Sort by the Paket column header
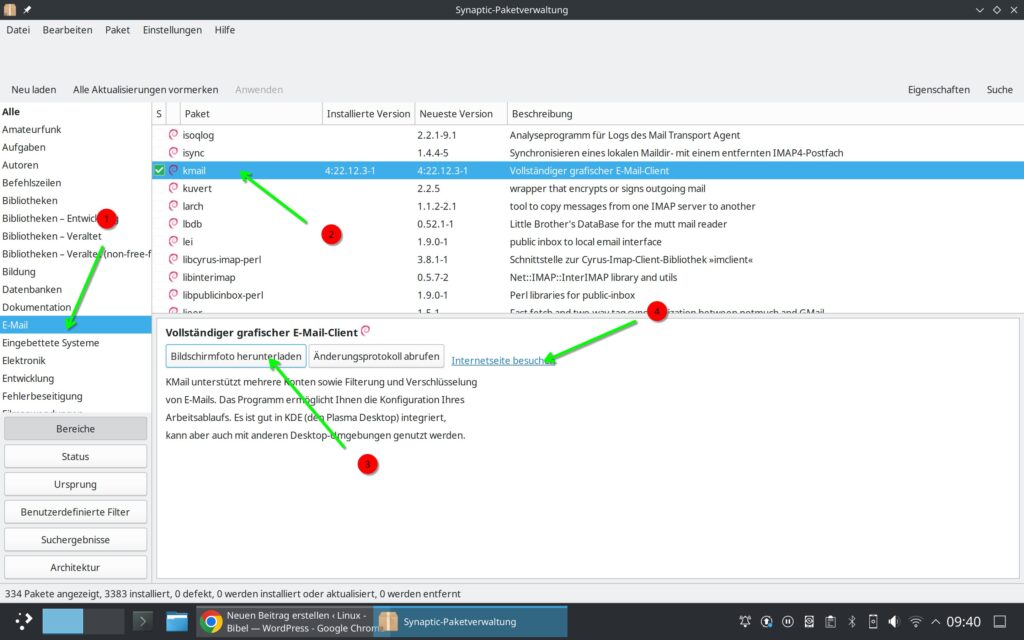Viewport: 1024px width, 640px height. (251, 114)
